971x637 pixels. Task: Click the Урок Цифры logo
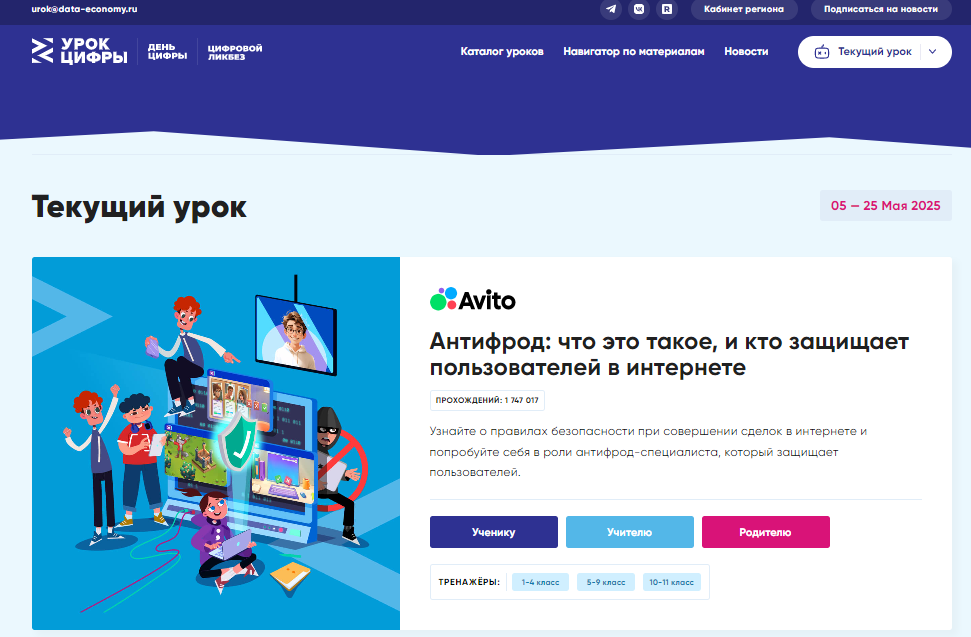tap(79, 51)
